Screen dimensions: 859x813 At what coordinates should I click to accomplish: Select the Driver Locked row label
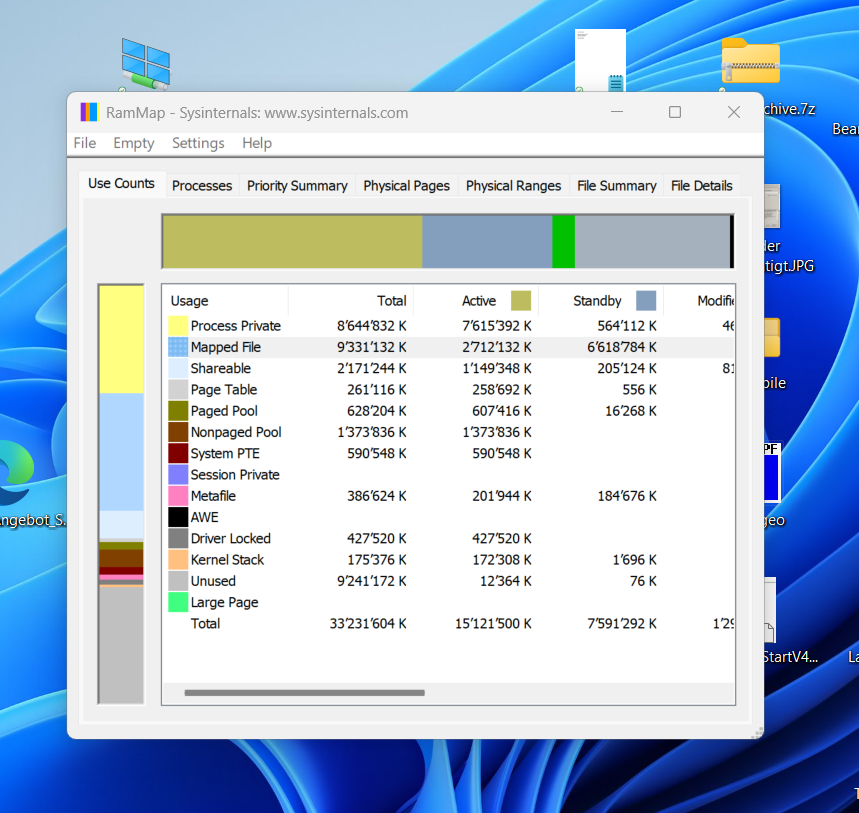(231, 539)
